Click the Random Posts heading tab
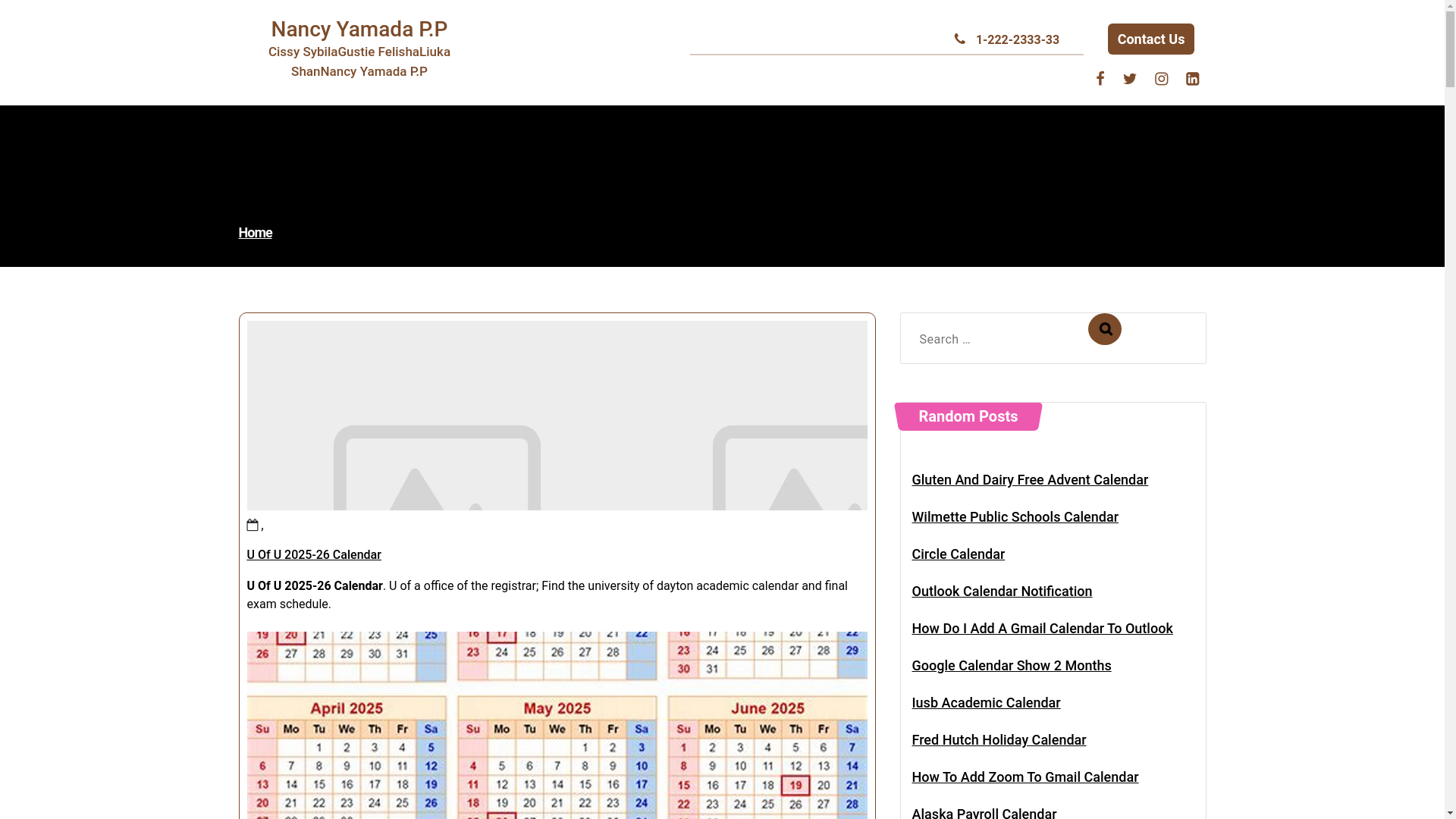 pyautogui.click(x=968, y=416)
